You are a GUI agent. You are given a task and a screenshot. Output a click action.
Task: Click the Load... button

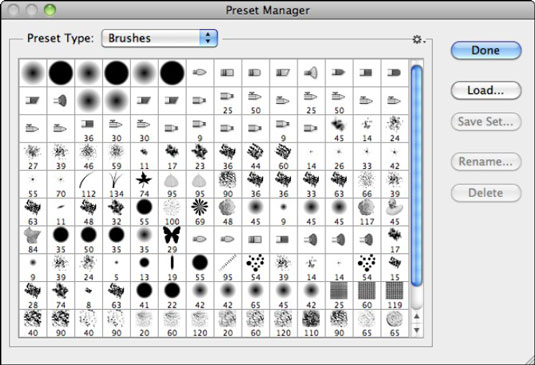[486, 90]
